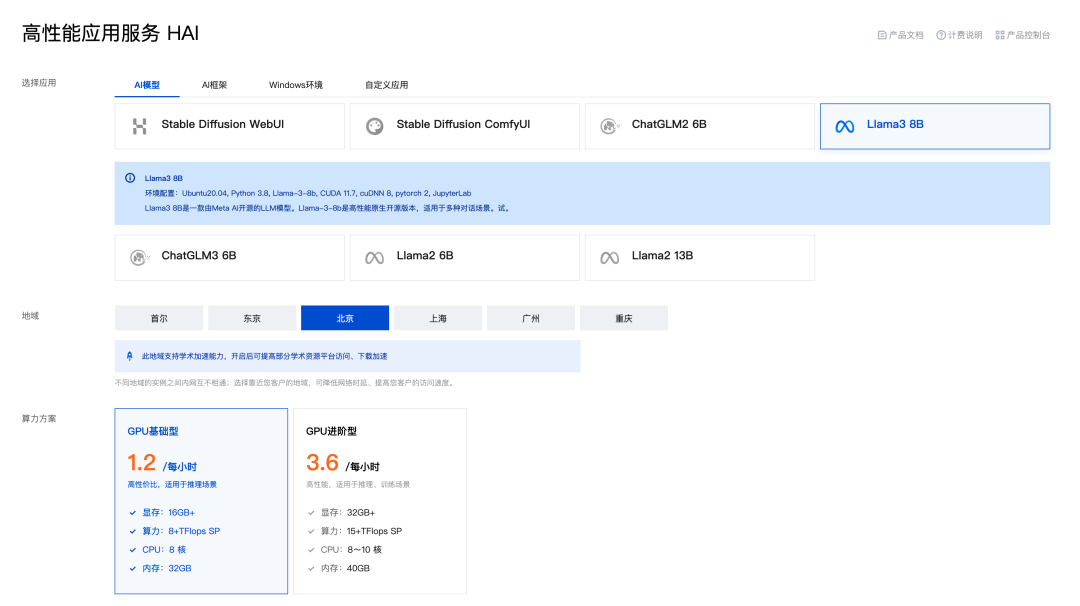
Task: Open 产品文档 product documentation
Action: 900,35
